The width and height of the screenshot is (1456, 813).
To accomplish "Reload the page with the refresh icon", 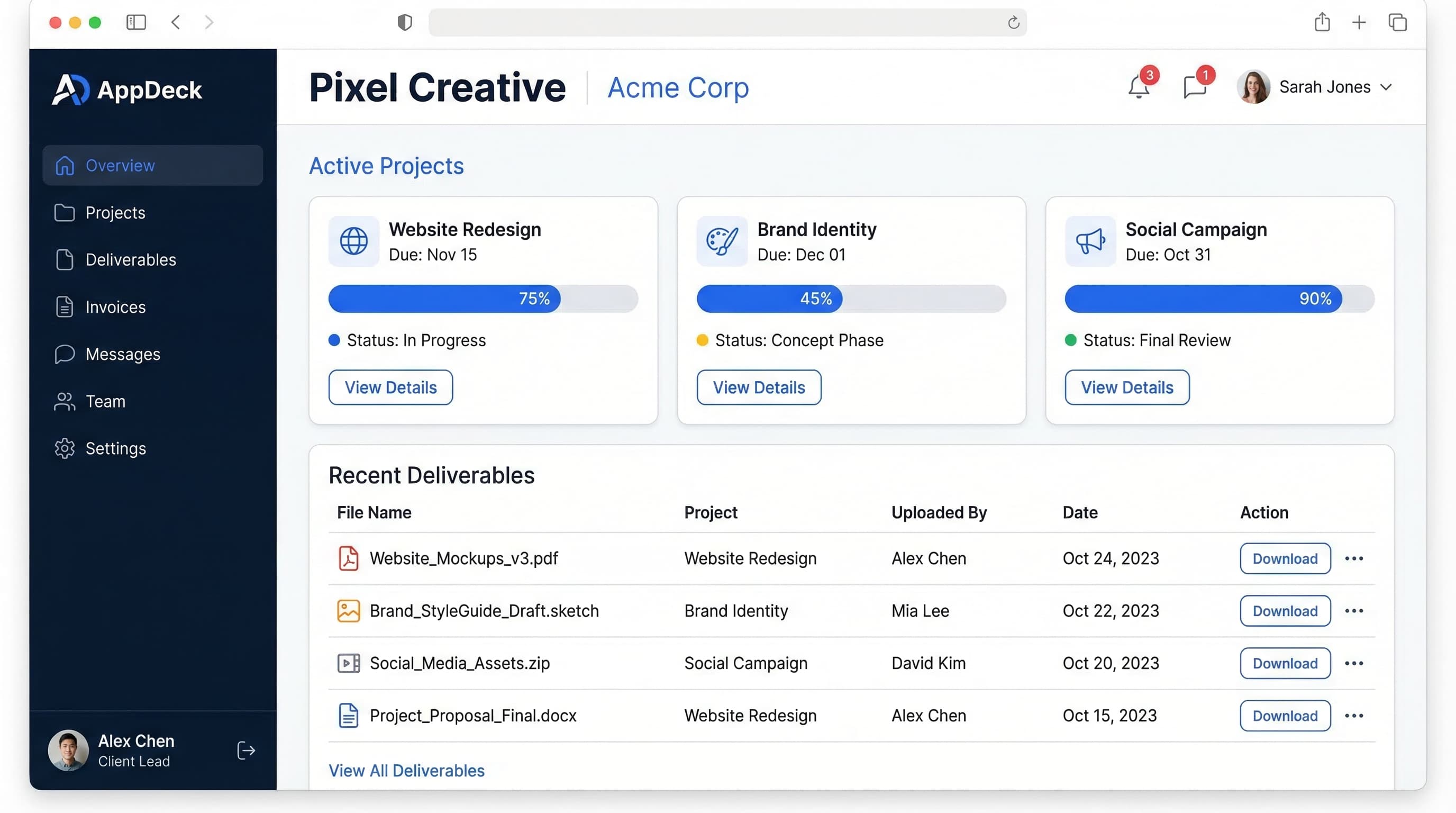I will point(1014,22).
